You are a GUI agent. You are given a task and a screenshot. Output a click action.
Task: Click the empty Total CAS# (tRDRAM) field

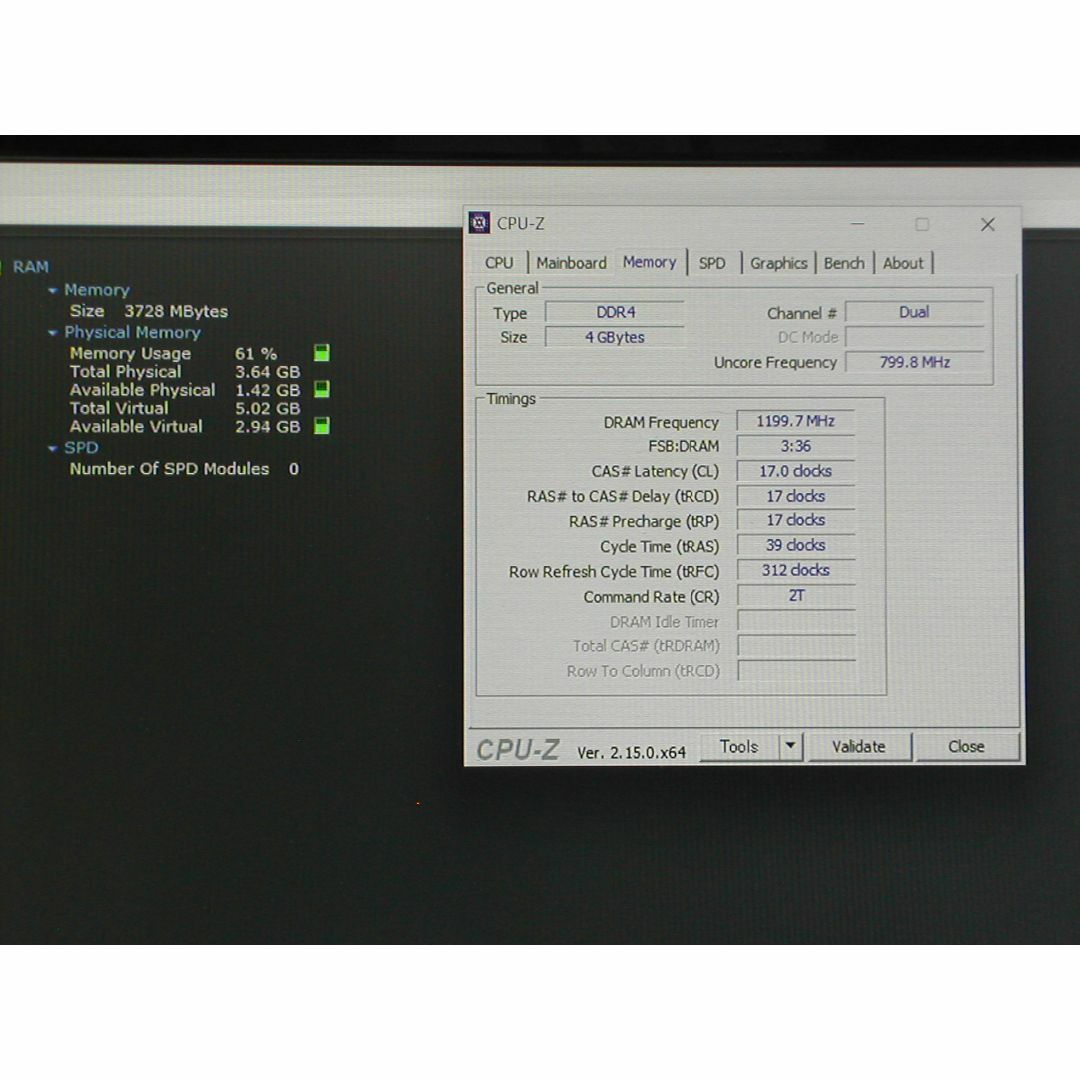tap(796, 646)
